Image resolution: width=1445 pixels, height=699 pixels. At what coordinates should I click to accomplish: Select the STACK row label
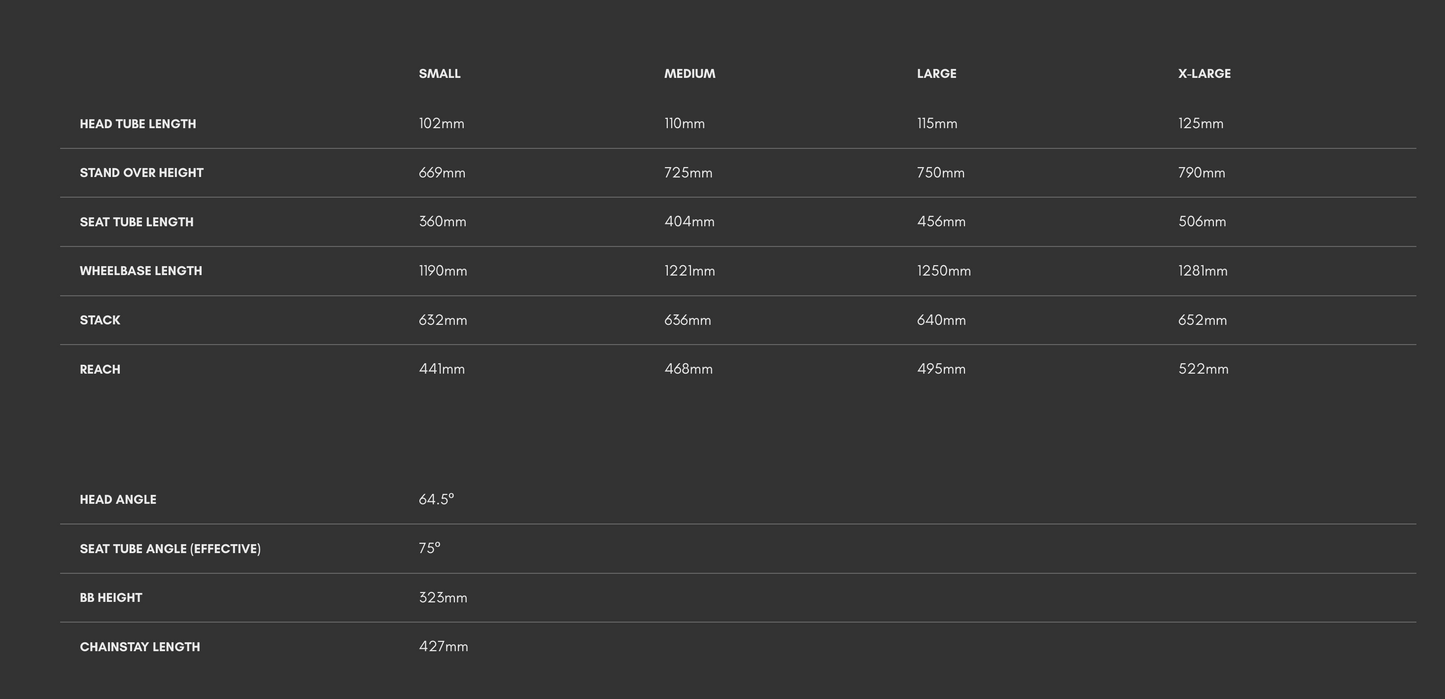pos(100,320)
